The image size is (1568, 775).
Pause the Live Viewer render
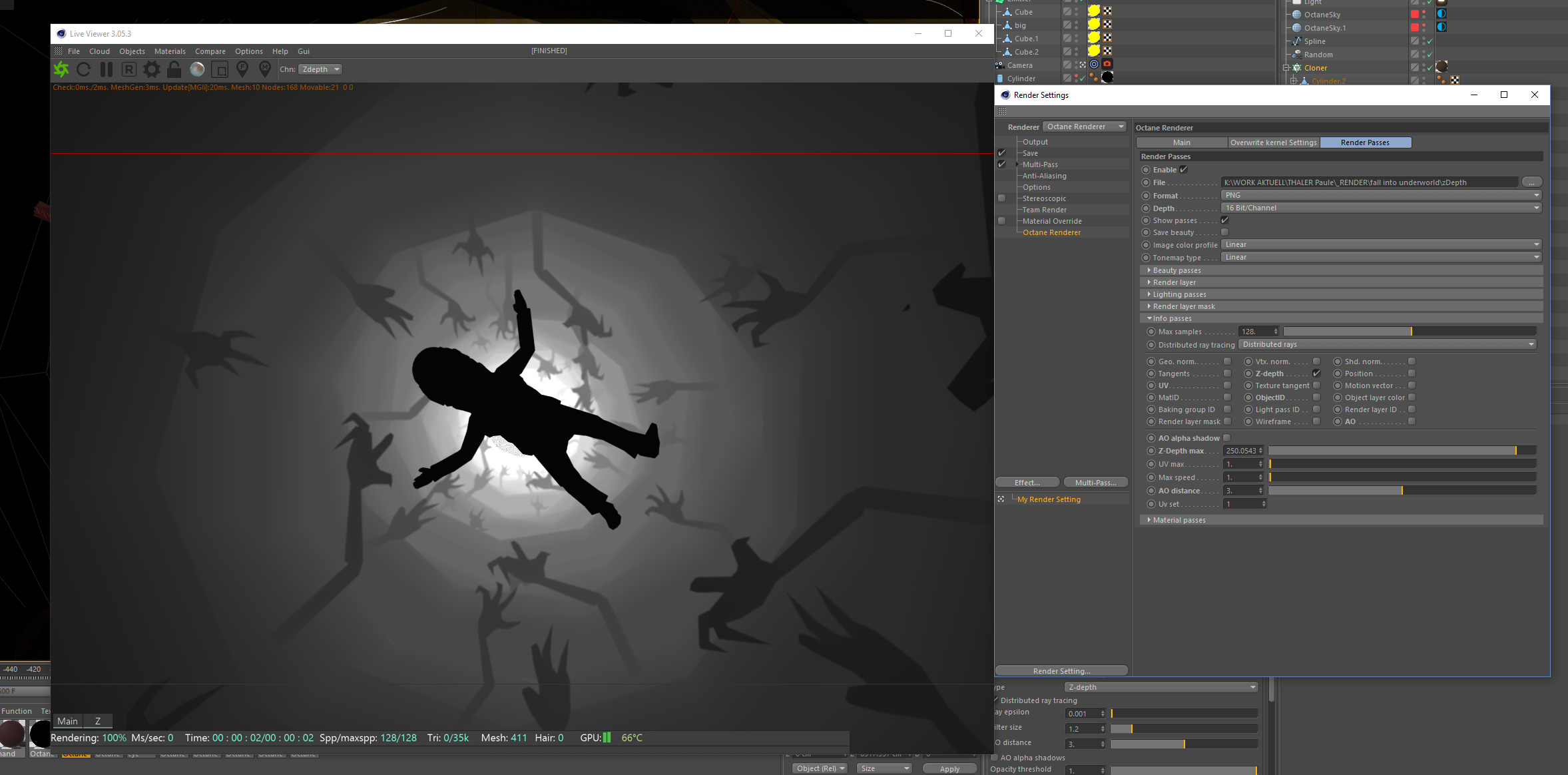107,69
